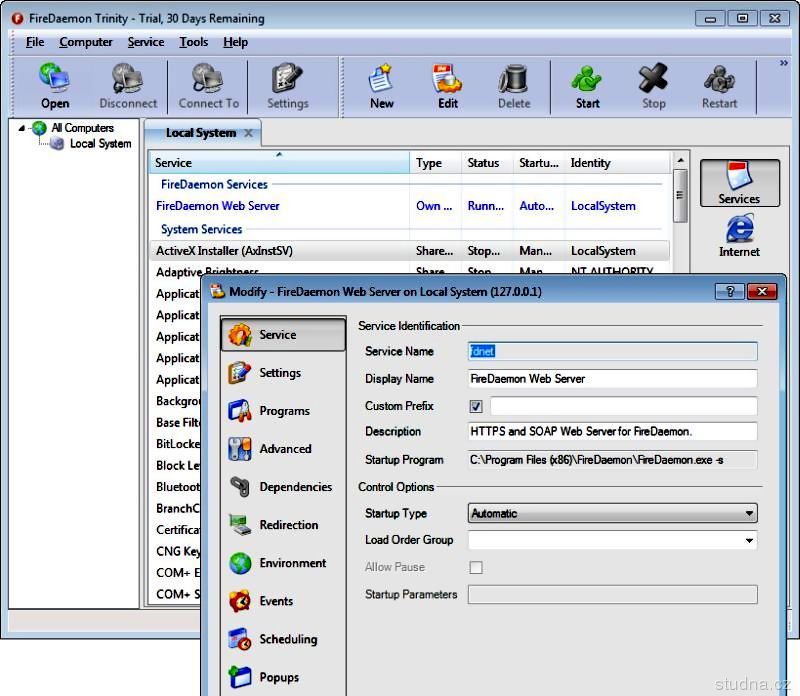Toggle the Custom Prefix checkbox
The width and height of the screenshot is (800, 696).
coord(476,407)
